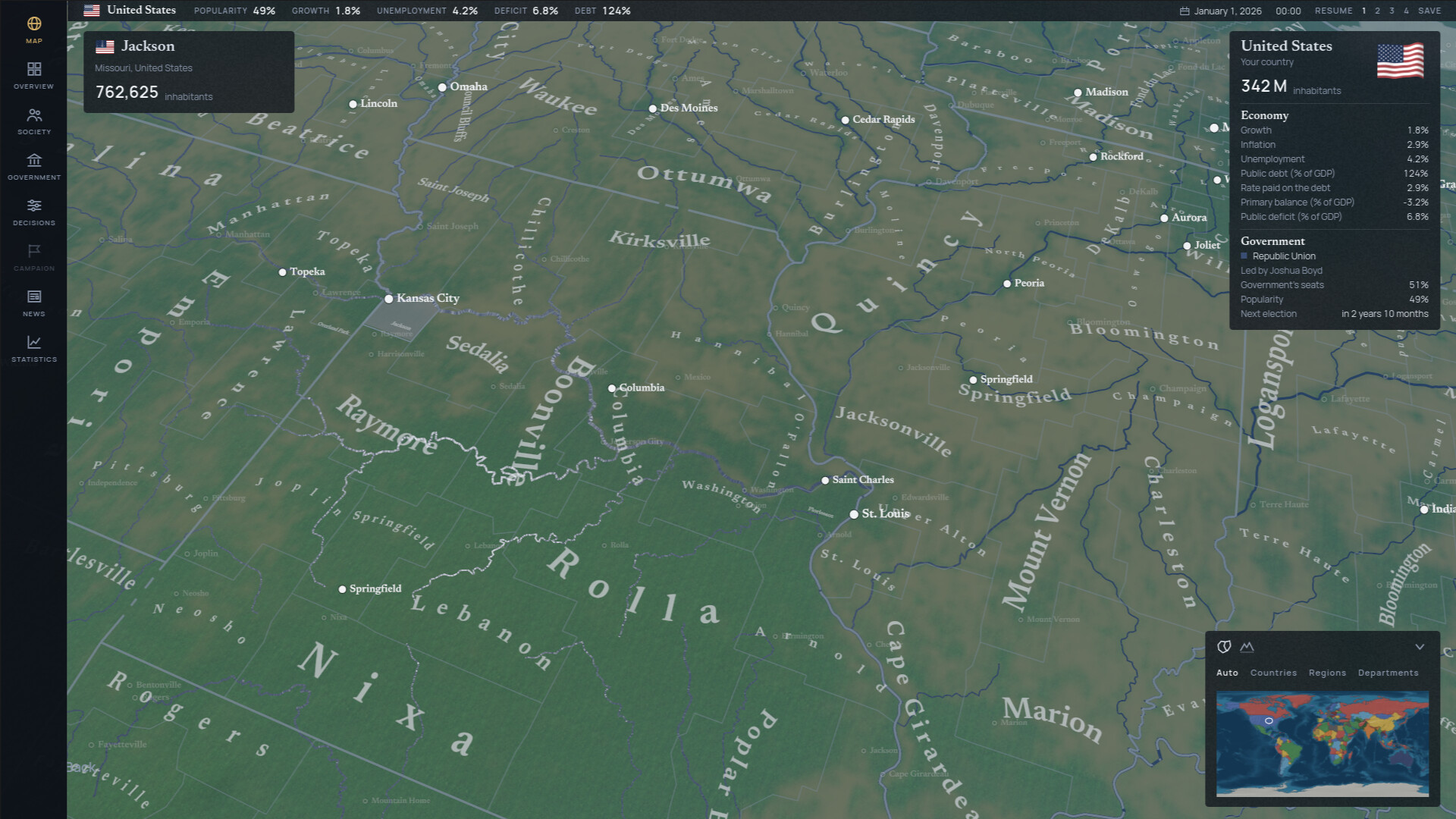
Task: Click the large US flag in country panel
Action: click(x=1400, y=61)
